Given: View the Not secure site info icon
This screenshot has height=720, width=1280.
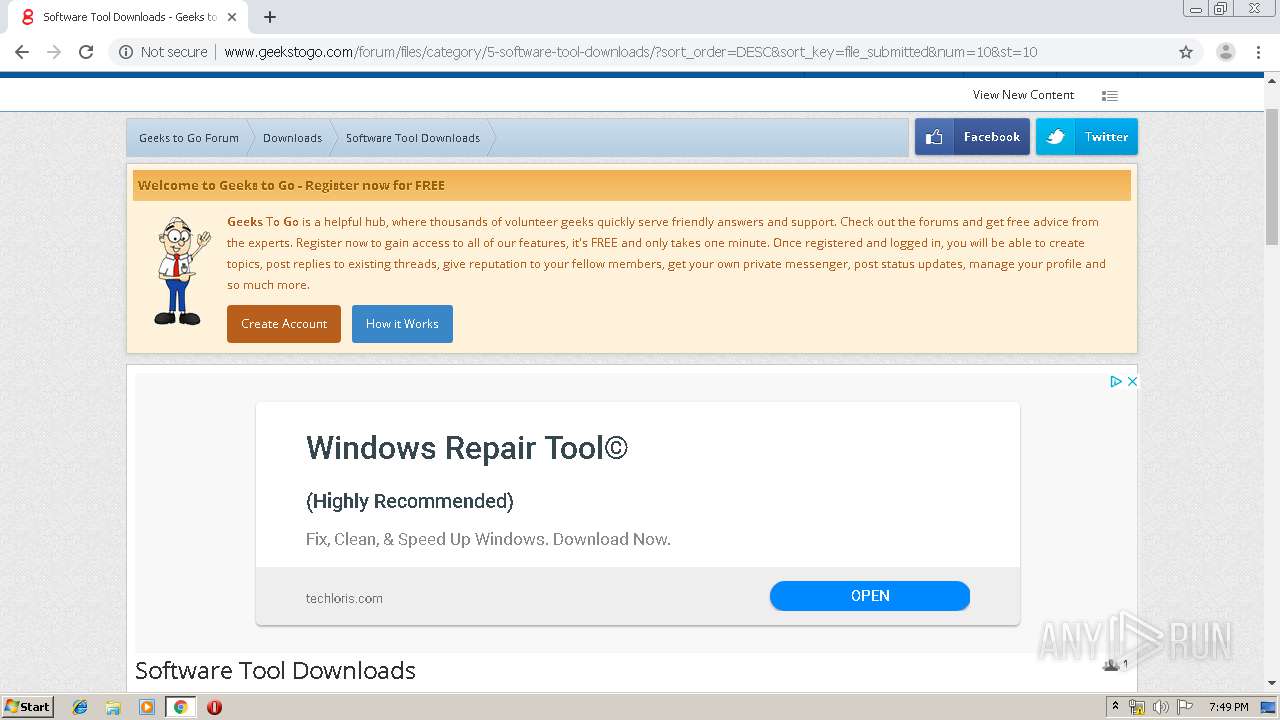Looking at the screenshot, I should click(126, 52).
